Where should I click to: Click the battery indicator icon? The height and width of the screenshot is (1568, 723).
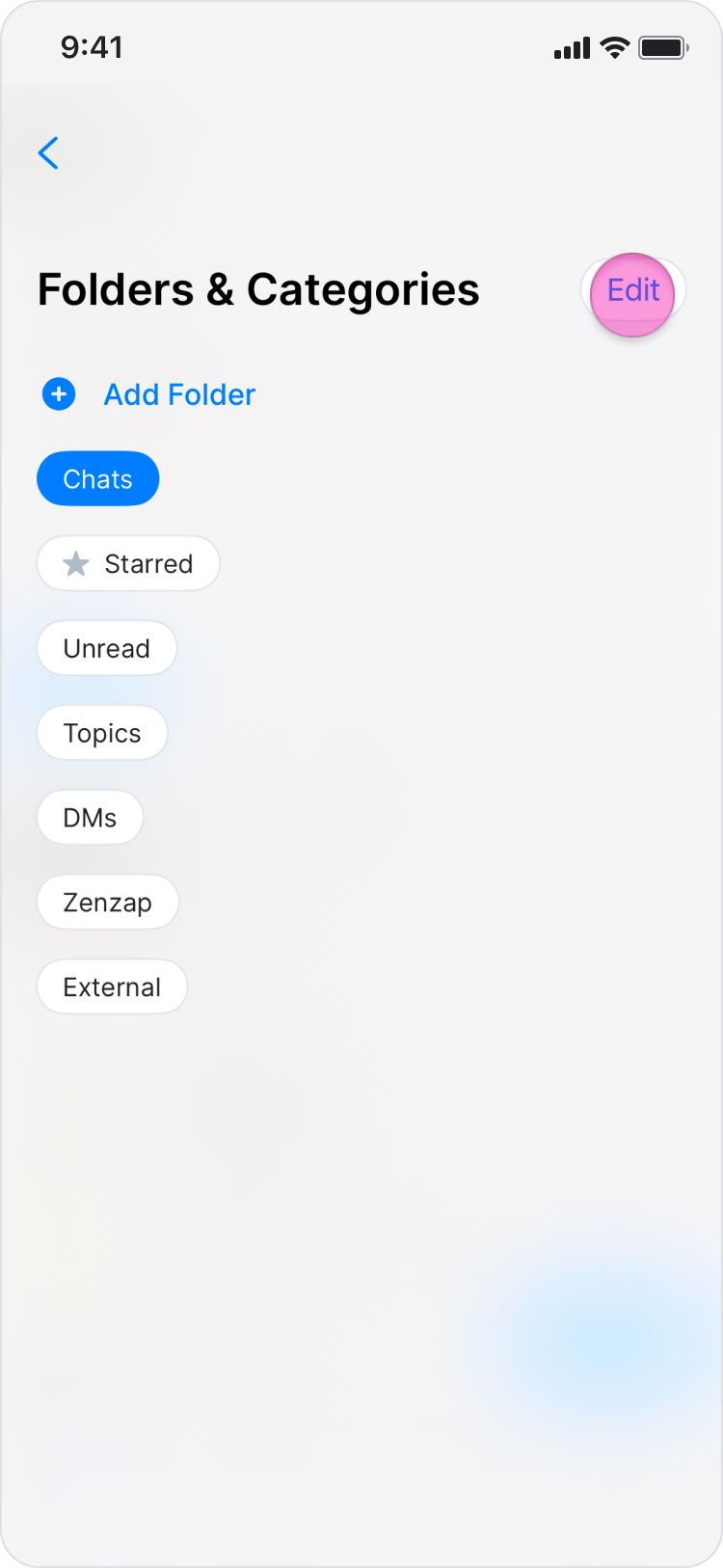pos(663,47)
